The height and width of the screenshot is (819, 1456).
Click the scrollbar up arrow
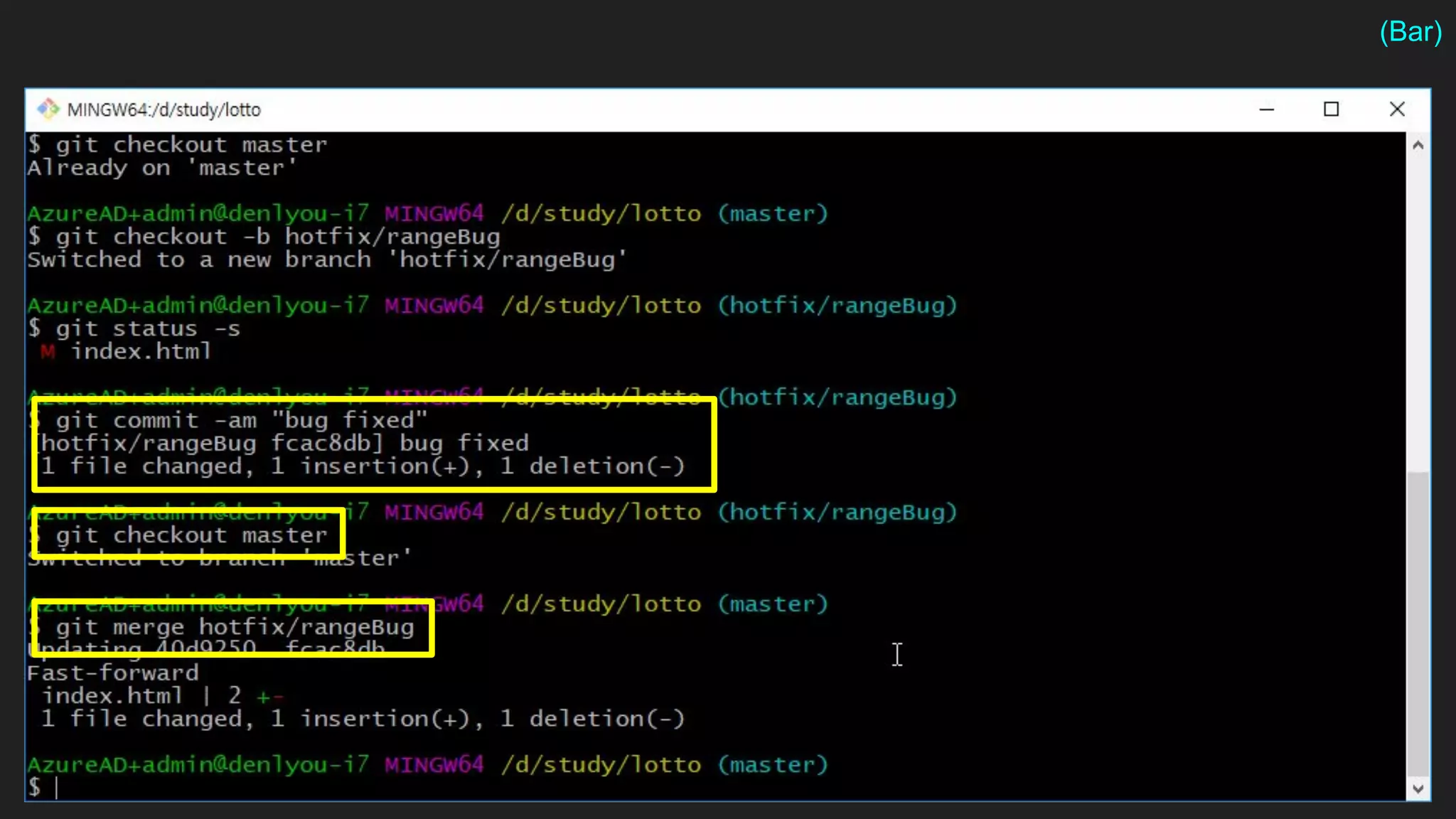coord(1418,146)
